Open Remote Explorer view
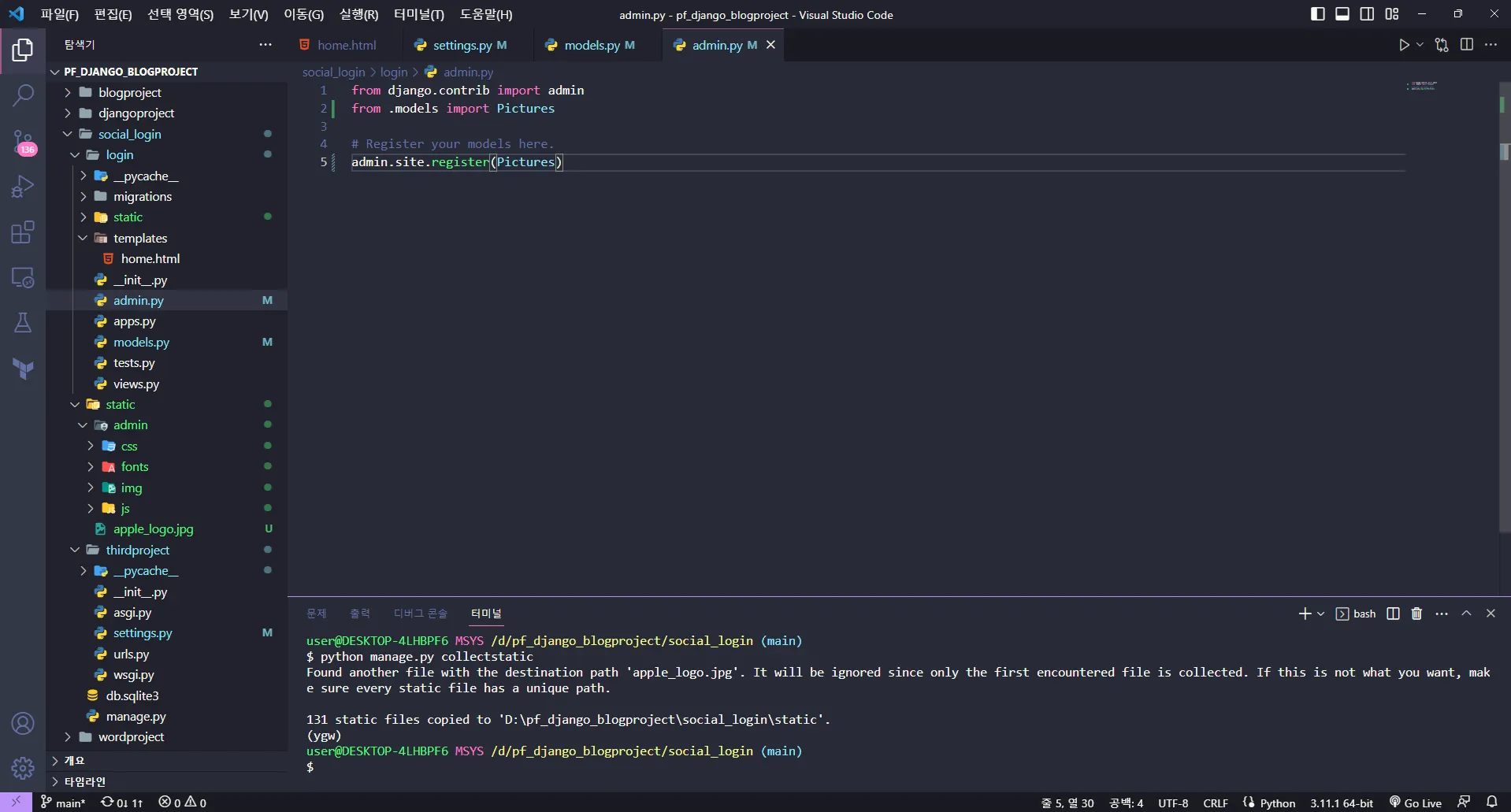The image size is (1511, 812). [23, 277]
